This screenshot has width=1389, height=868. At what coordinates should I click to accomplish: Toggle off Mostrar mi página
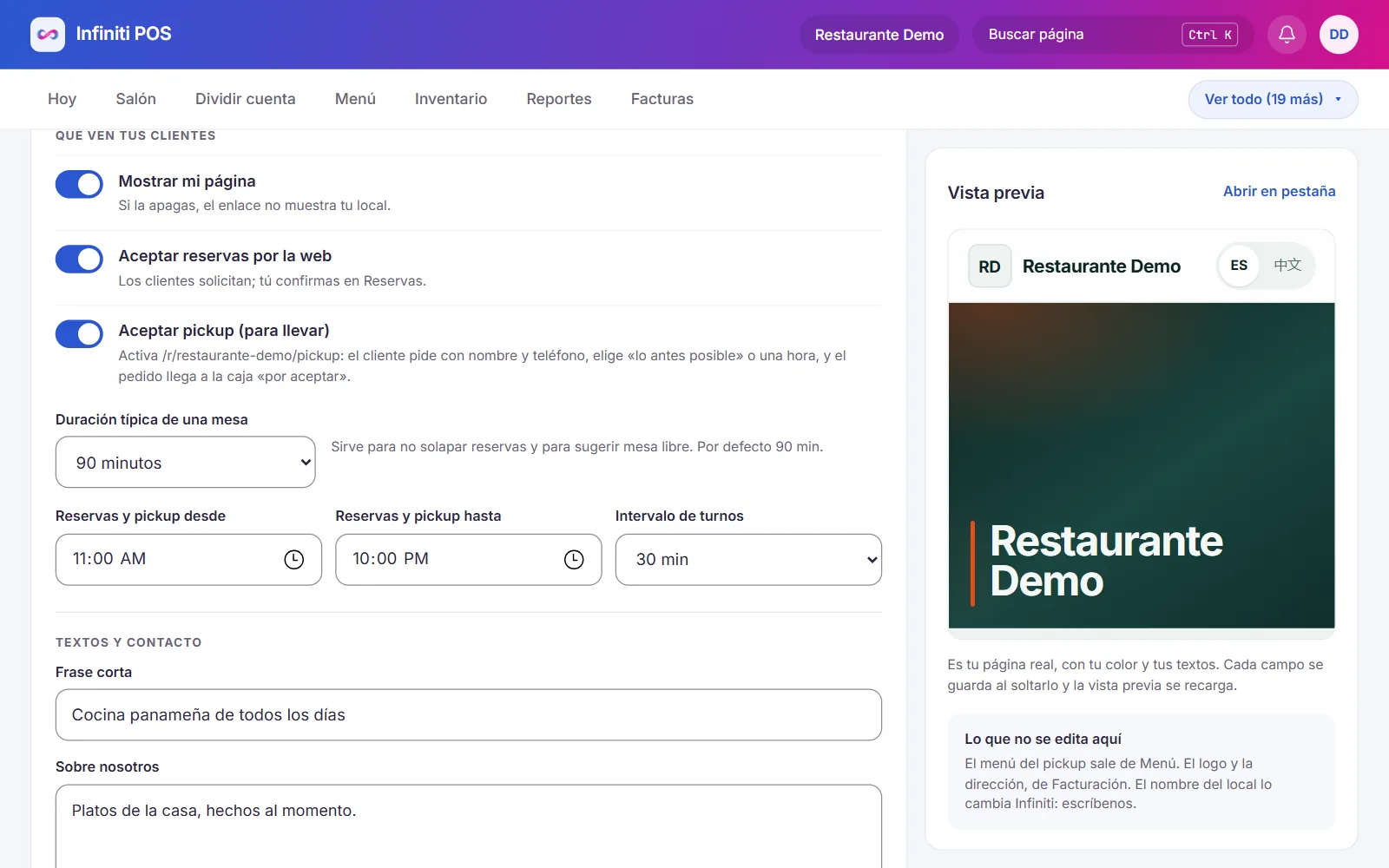pos(79,184)
